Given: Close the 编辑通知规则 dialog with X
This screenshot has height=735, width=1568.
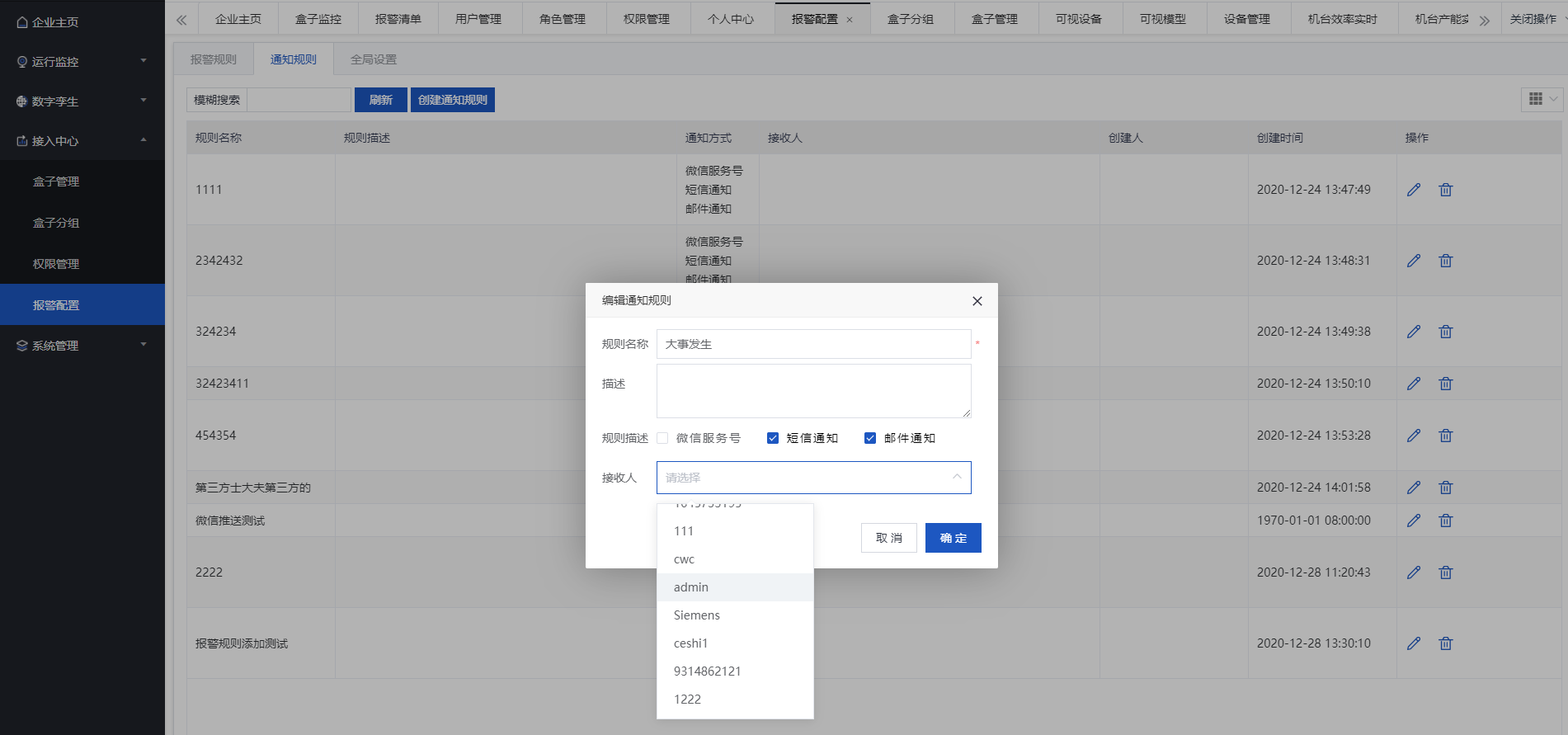Looking at the screenshot, I should click(x=977, y=301).
